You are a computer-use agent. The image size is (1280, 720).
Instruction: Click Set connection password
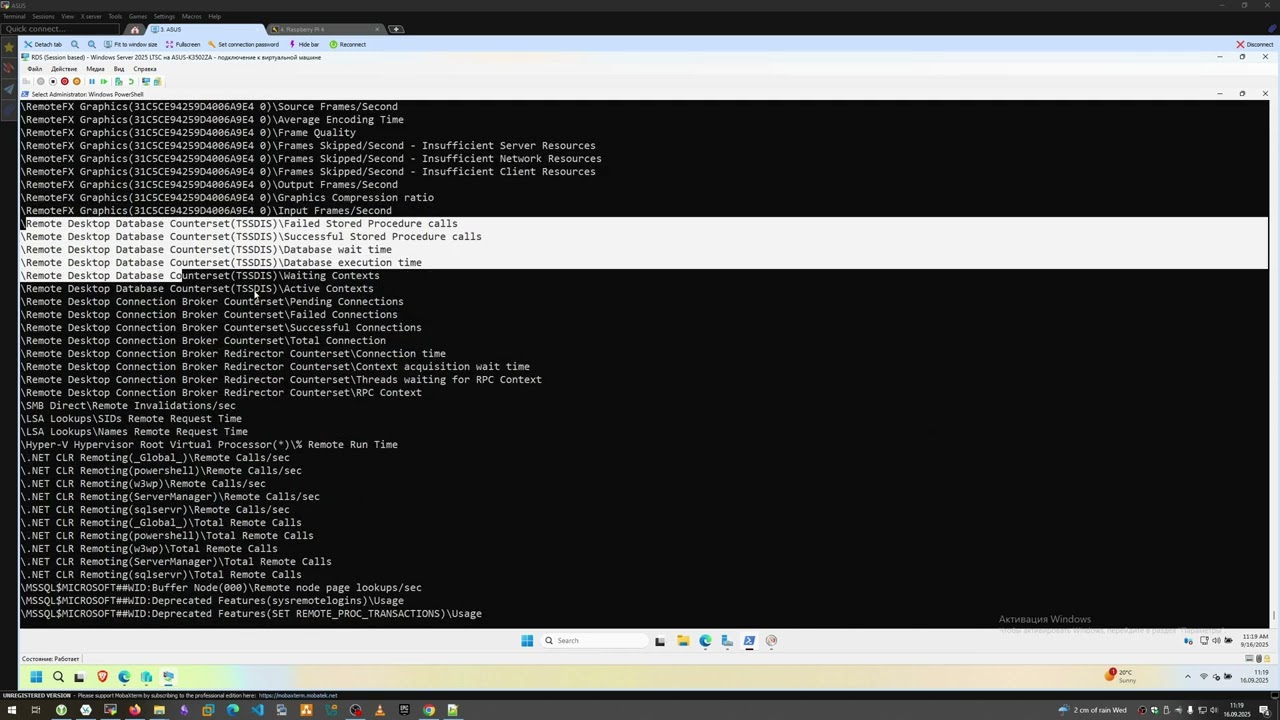(x=243, y=44)
